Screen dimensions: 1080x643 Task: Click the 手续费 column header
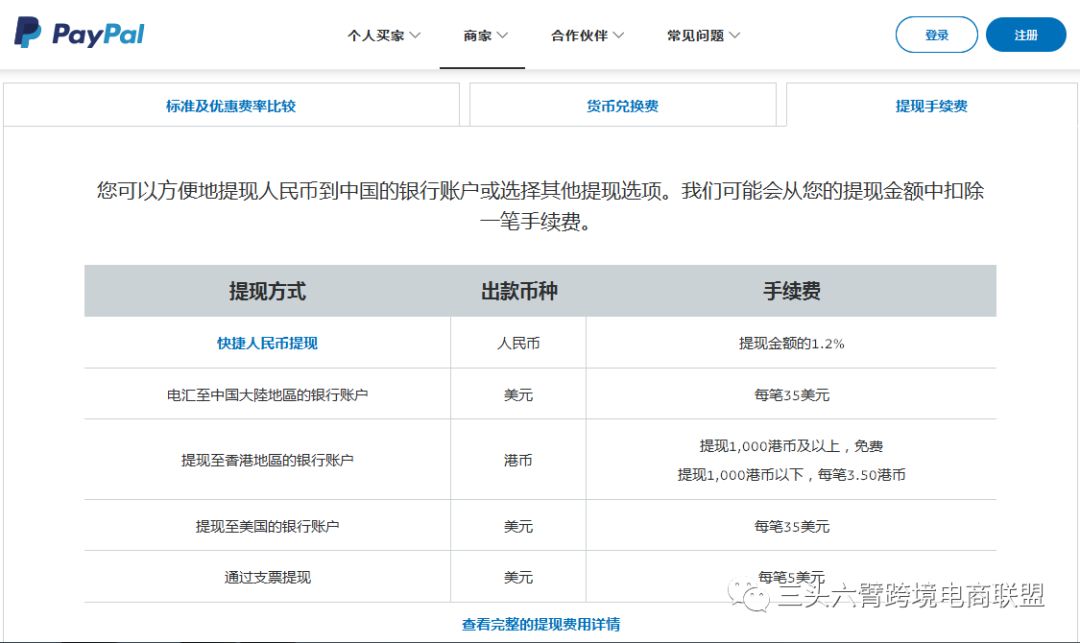(x=791, y=291)
